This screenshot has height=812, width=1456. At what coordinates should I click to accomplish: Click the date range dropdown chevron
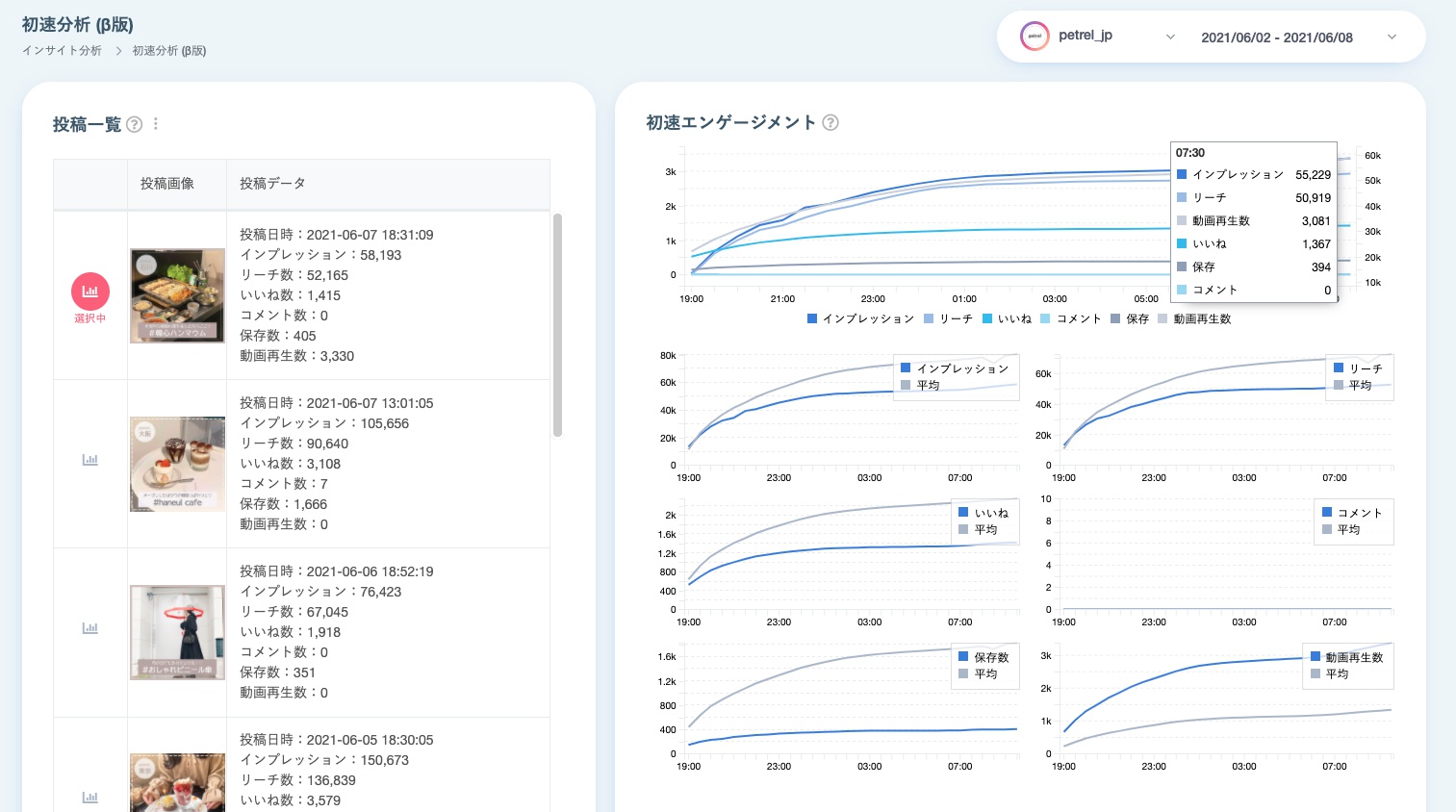(x=1392, y=37)
